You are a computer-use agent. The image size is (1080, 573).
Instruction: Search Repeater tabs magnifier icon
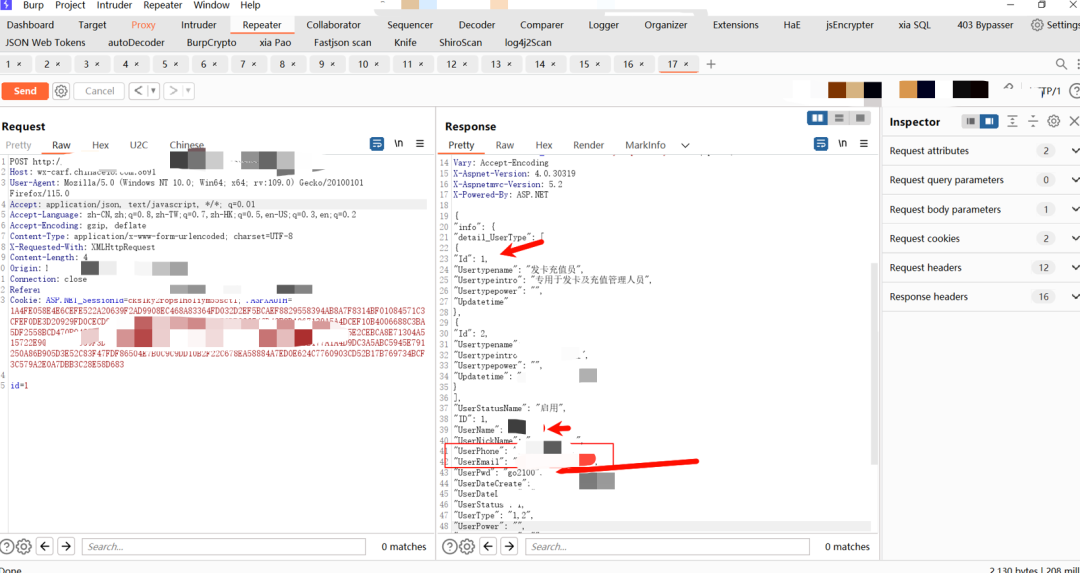click(x=1061, y=64)
